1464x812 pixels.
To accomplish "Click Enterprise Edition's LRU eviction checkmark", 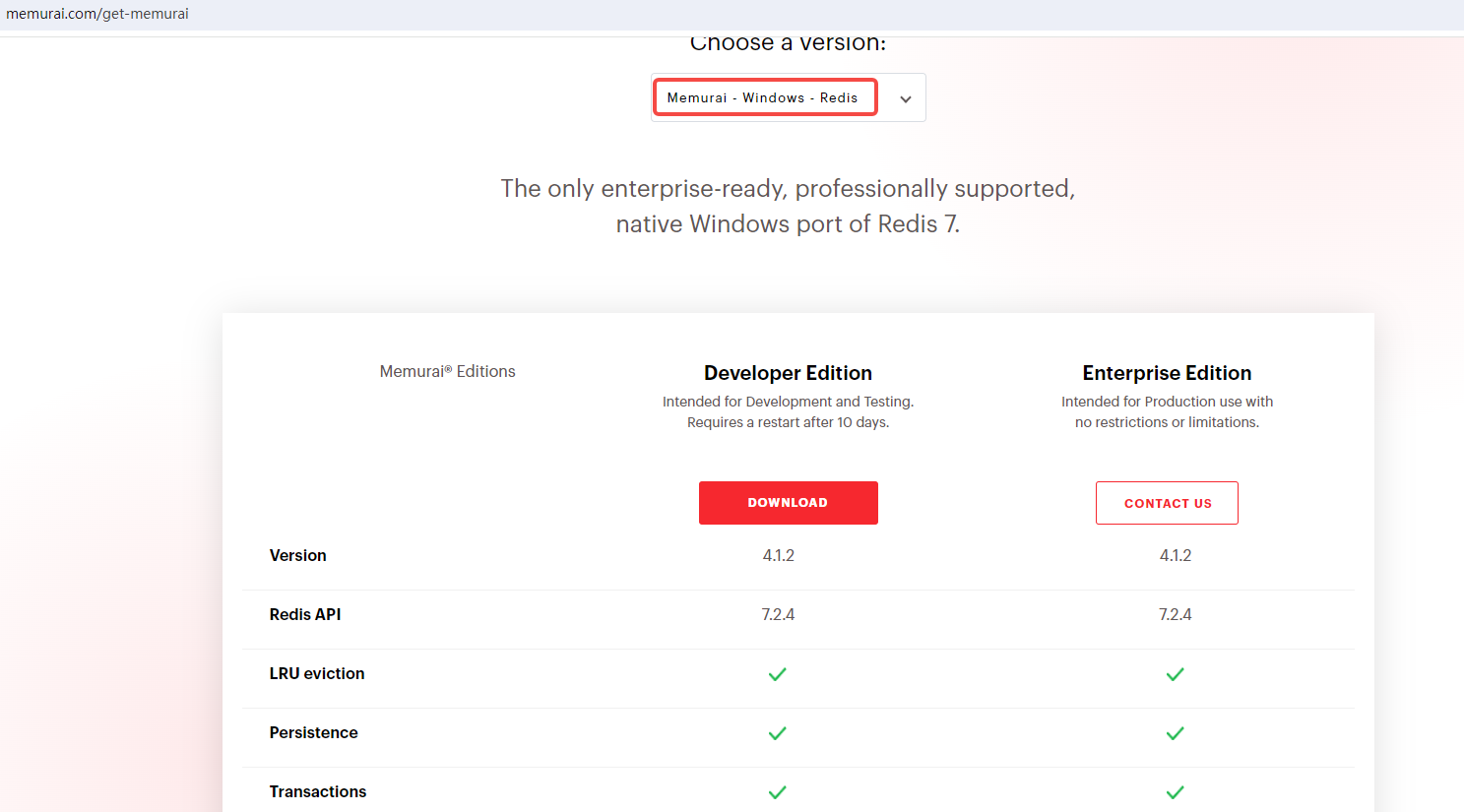I will [x=1175, y=674].
